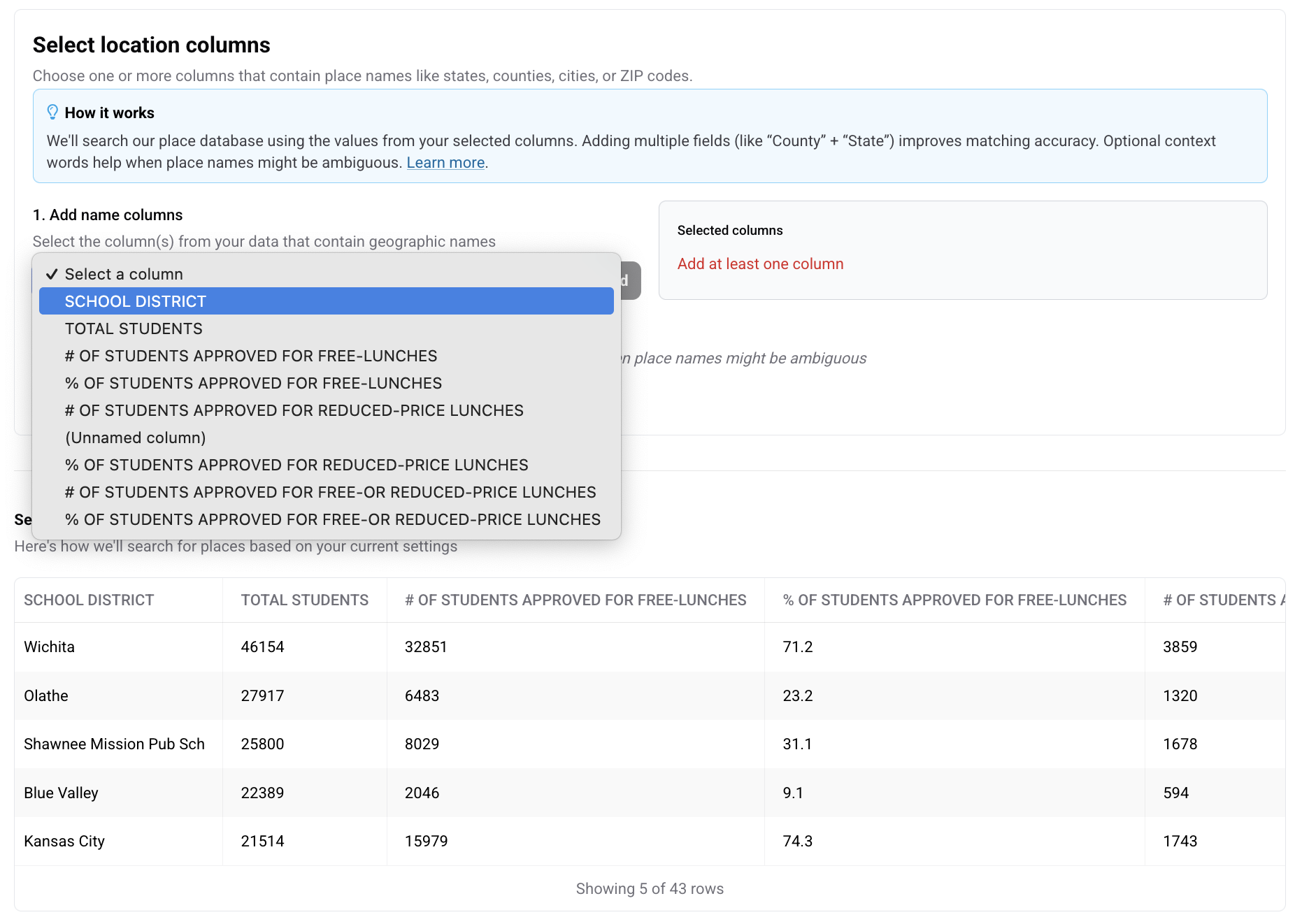Click the Kansas City cell in the table

pyautogui.click(x=64, y=842)
